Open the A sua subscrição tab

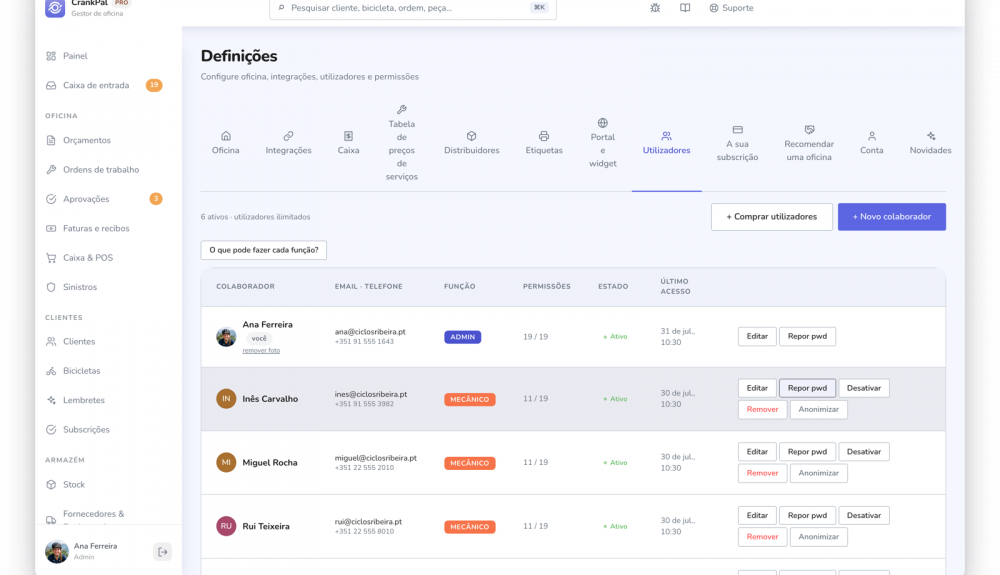click(x=737, y=143)
